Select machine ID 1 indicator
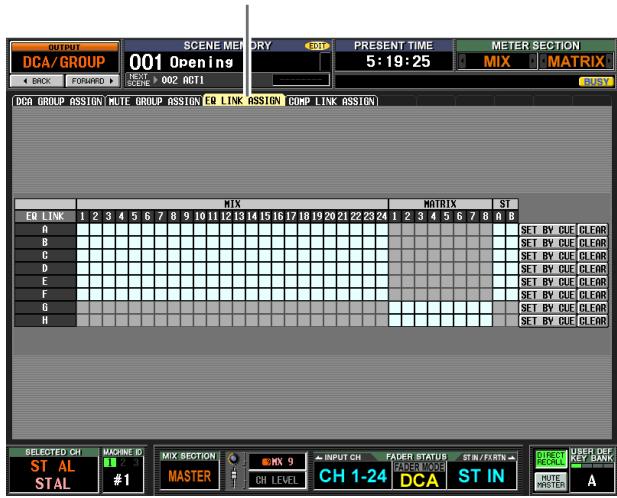The width and height of the screenshot is (617, 498). tap(110, 463)
